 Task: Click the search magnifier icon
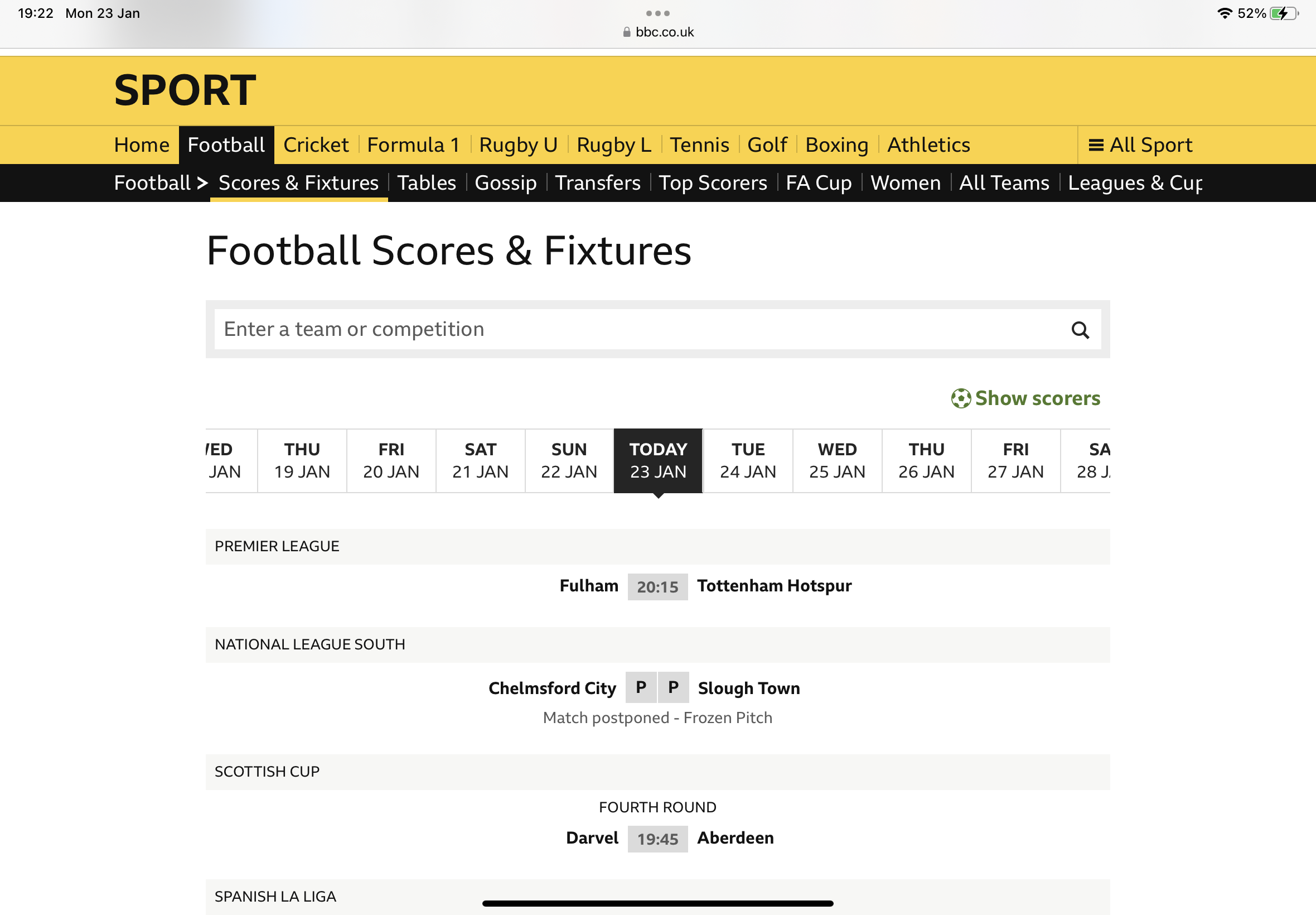[x=1080, y=330]
